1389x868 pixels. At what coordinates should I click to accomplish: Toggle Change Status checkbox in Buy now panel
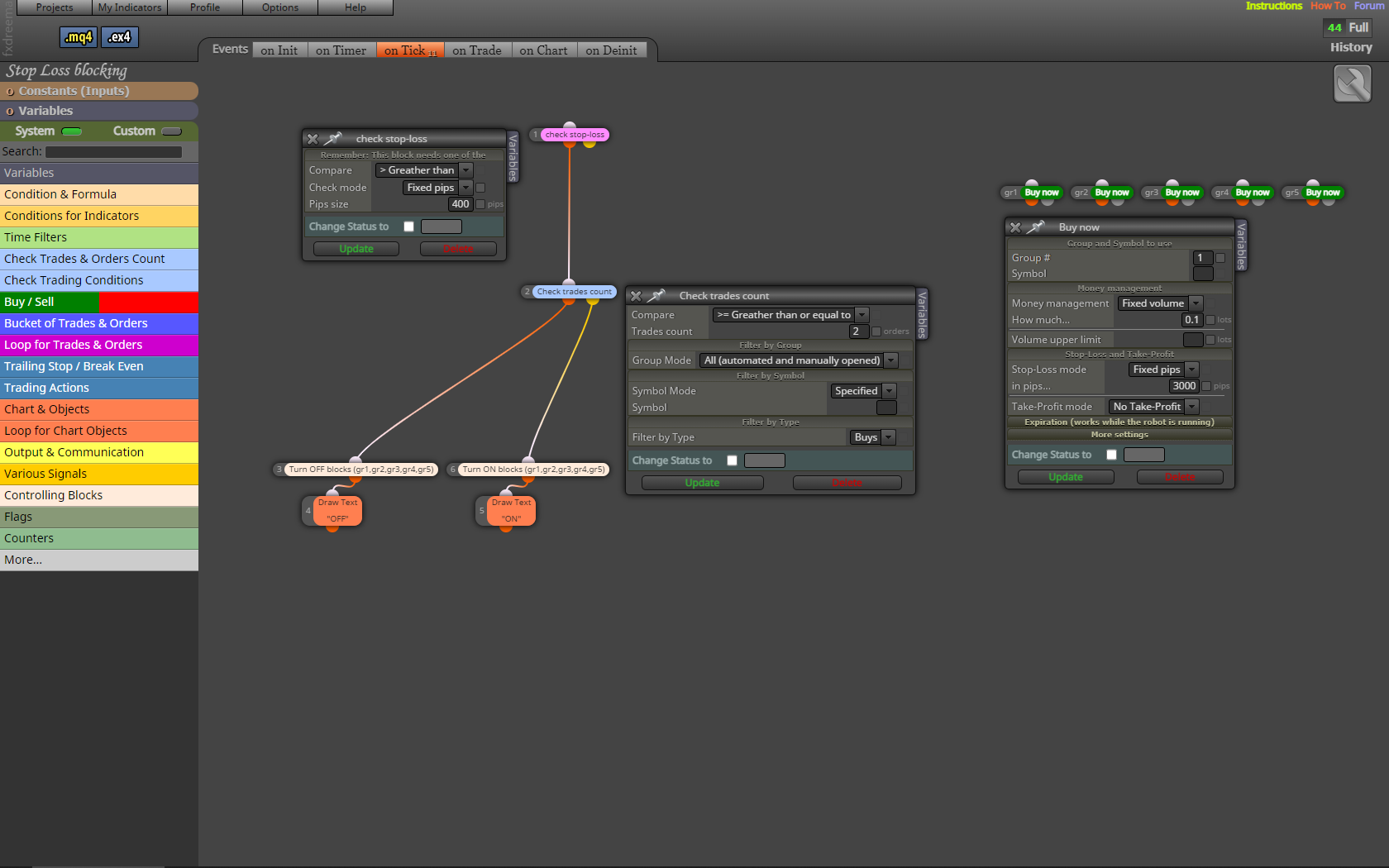[x=1111, y=455]
